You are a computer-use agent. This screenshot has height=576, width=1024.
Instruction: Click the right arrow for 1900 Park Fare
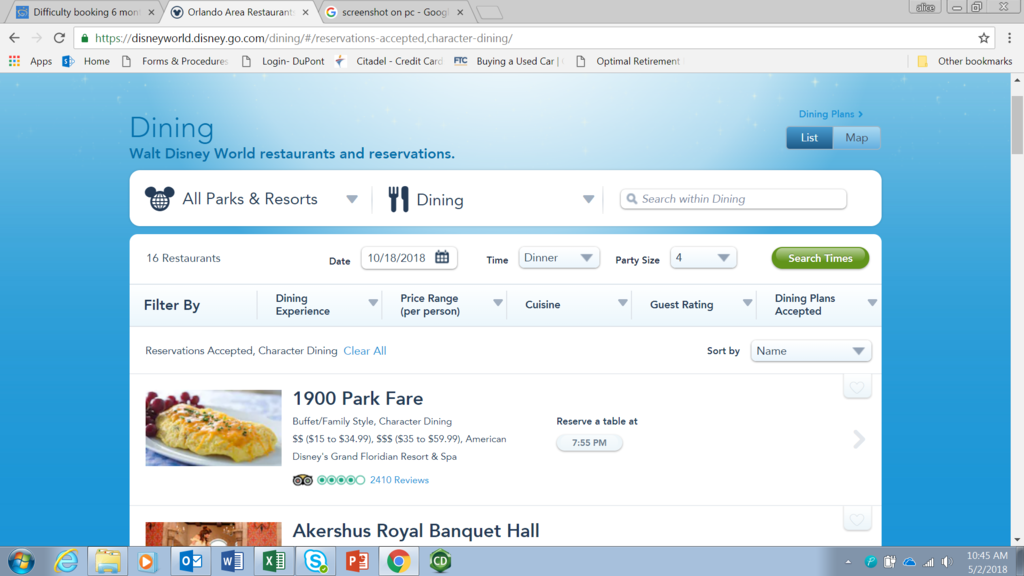coord(858,439)
